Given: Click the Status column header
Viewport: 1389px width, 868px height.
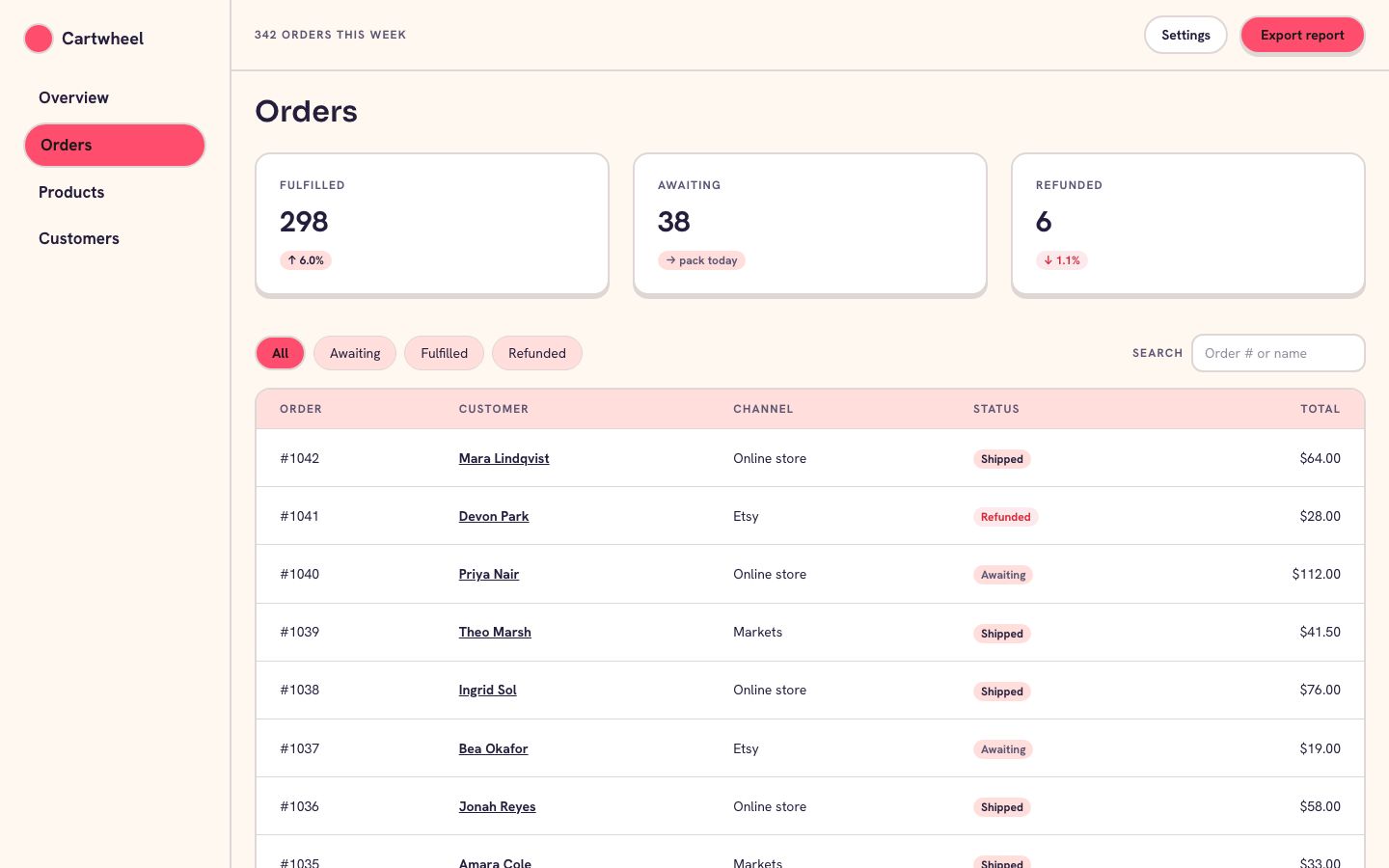Looking at the screenshot, I should pos(996,409).
